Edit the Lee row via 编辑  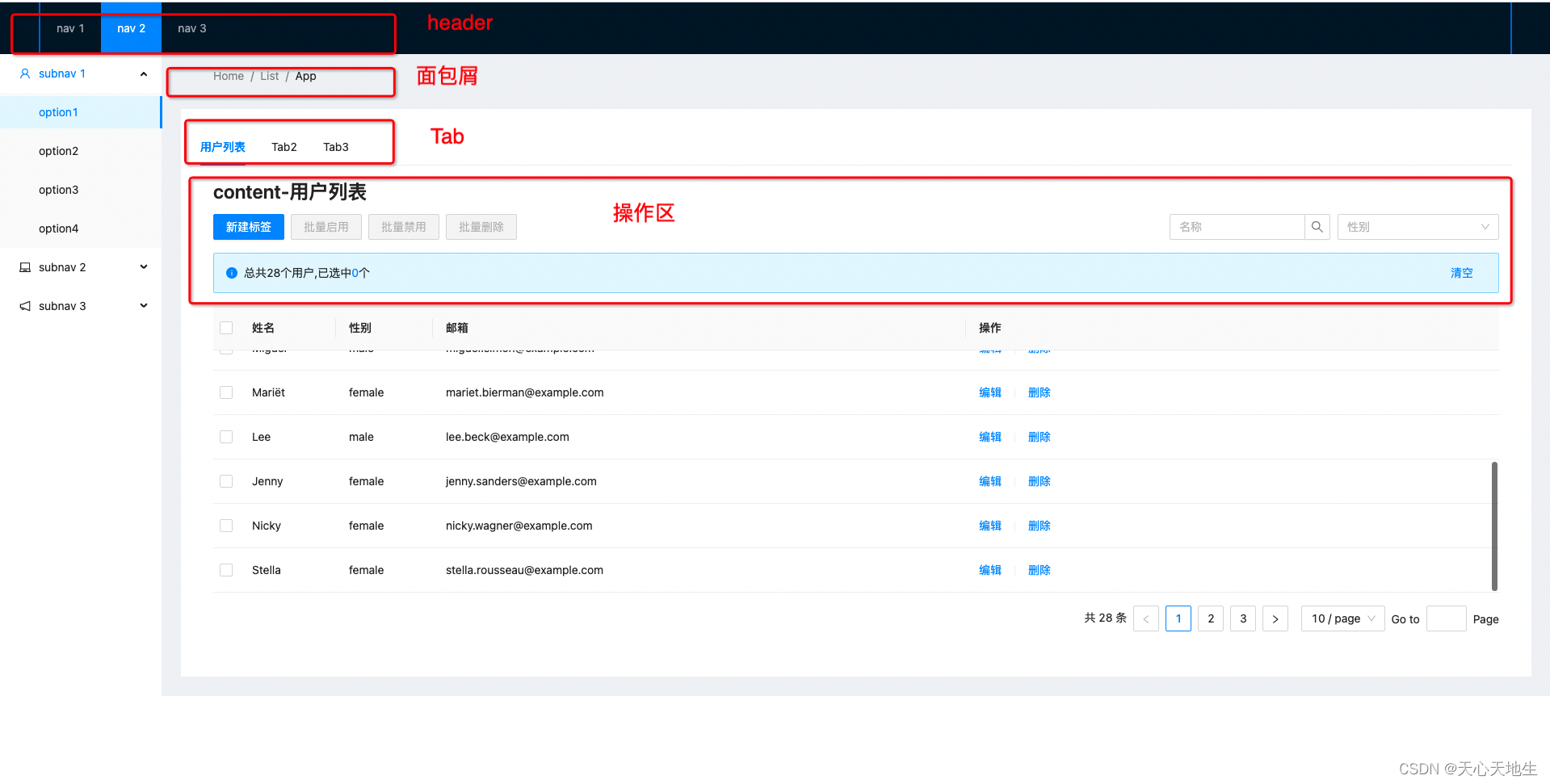(x=990, y=437)
